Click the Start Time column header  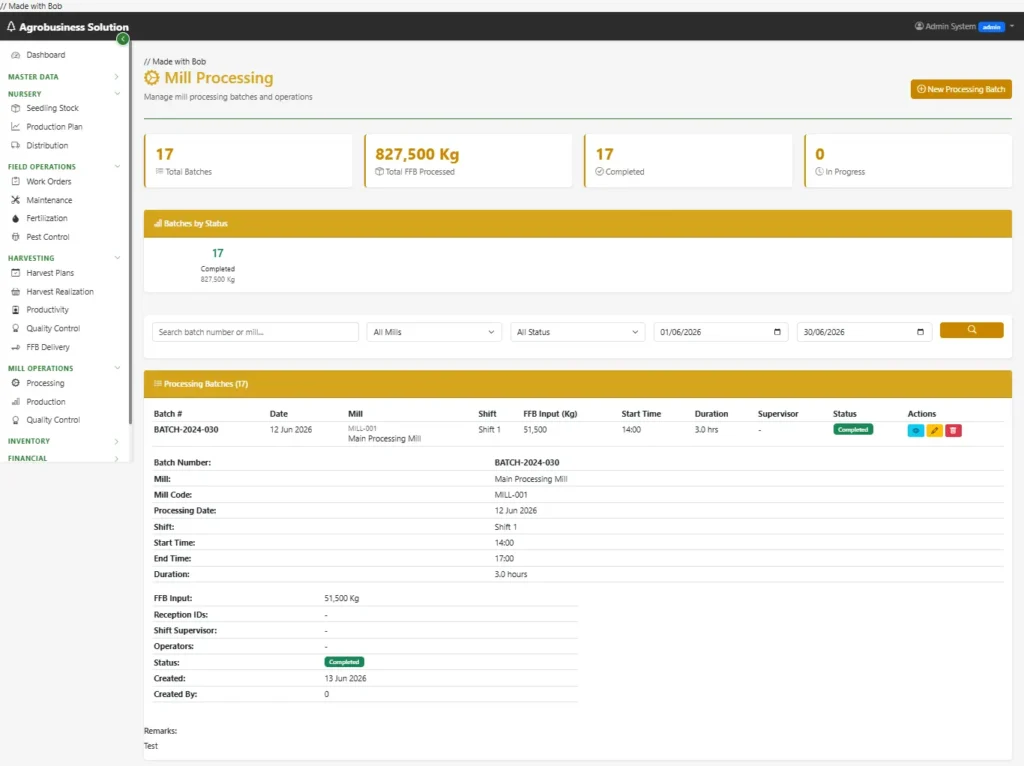pyautogui.click(x=641, y=414)
